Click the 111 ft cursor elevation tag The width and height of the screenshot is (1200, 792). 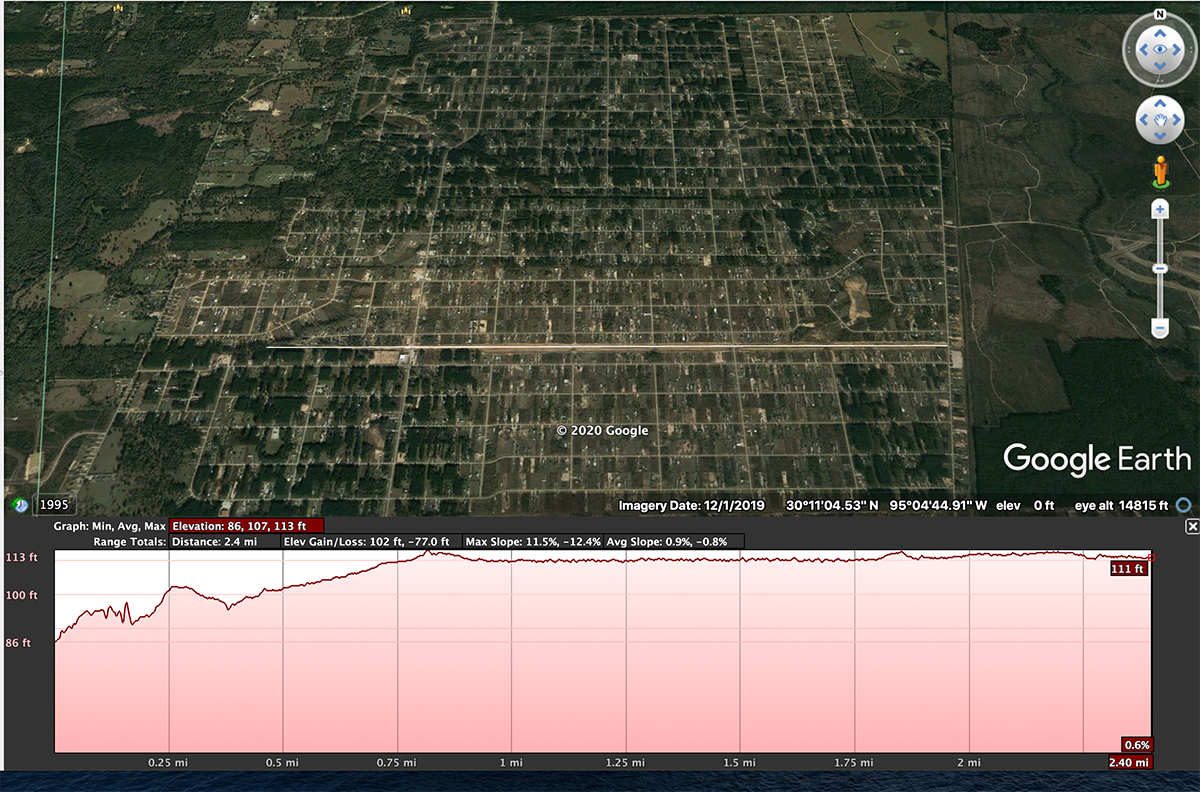pyautogui.click(x=1128, y=568)
